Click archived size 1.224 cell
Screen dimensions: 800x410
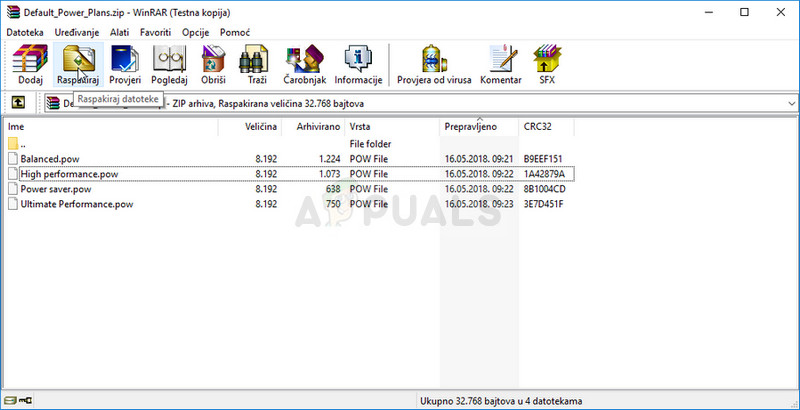click(330, 159)
